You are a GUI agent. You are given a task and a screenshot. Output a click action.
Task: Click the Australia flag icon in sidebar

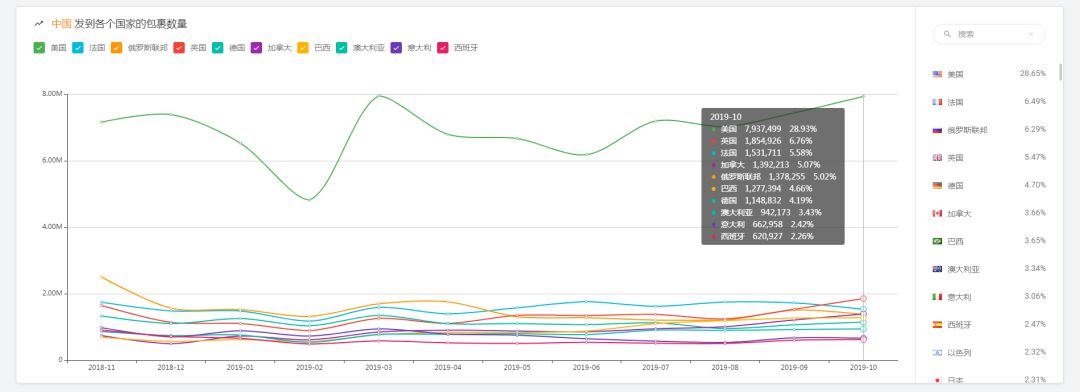[x=937, y=269]
